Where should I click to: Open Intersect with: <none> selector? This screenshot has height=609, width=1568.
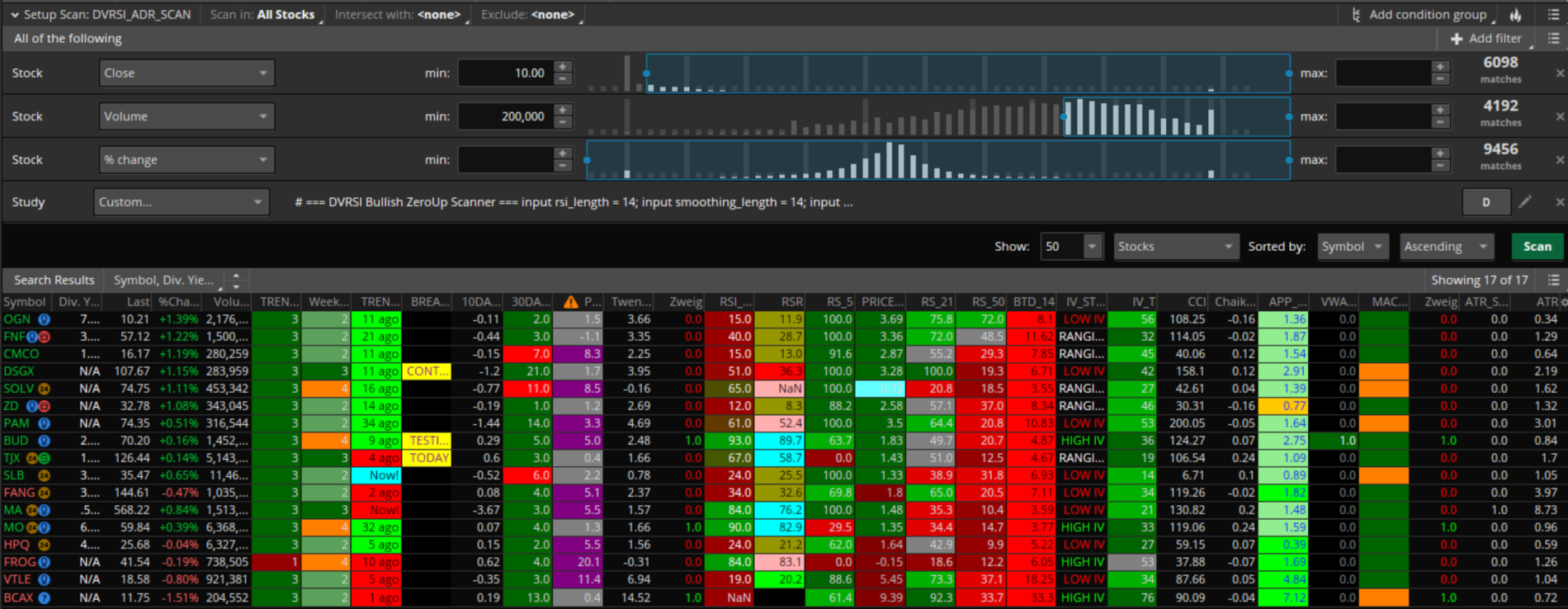tap(398, 15)
